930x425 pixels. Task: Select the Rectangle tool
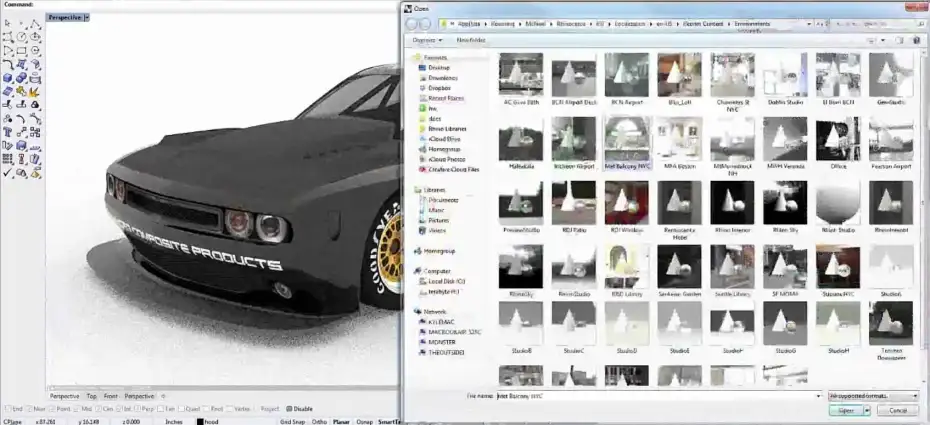click(21, 51)
